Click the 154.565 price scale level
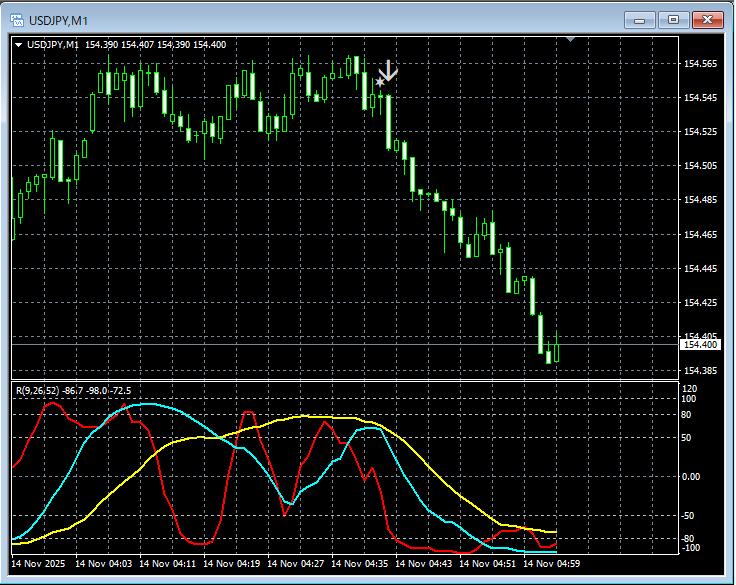 coord(699,64)
